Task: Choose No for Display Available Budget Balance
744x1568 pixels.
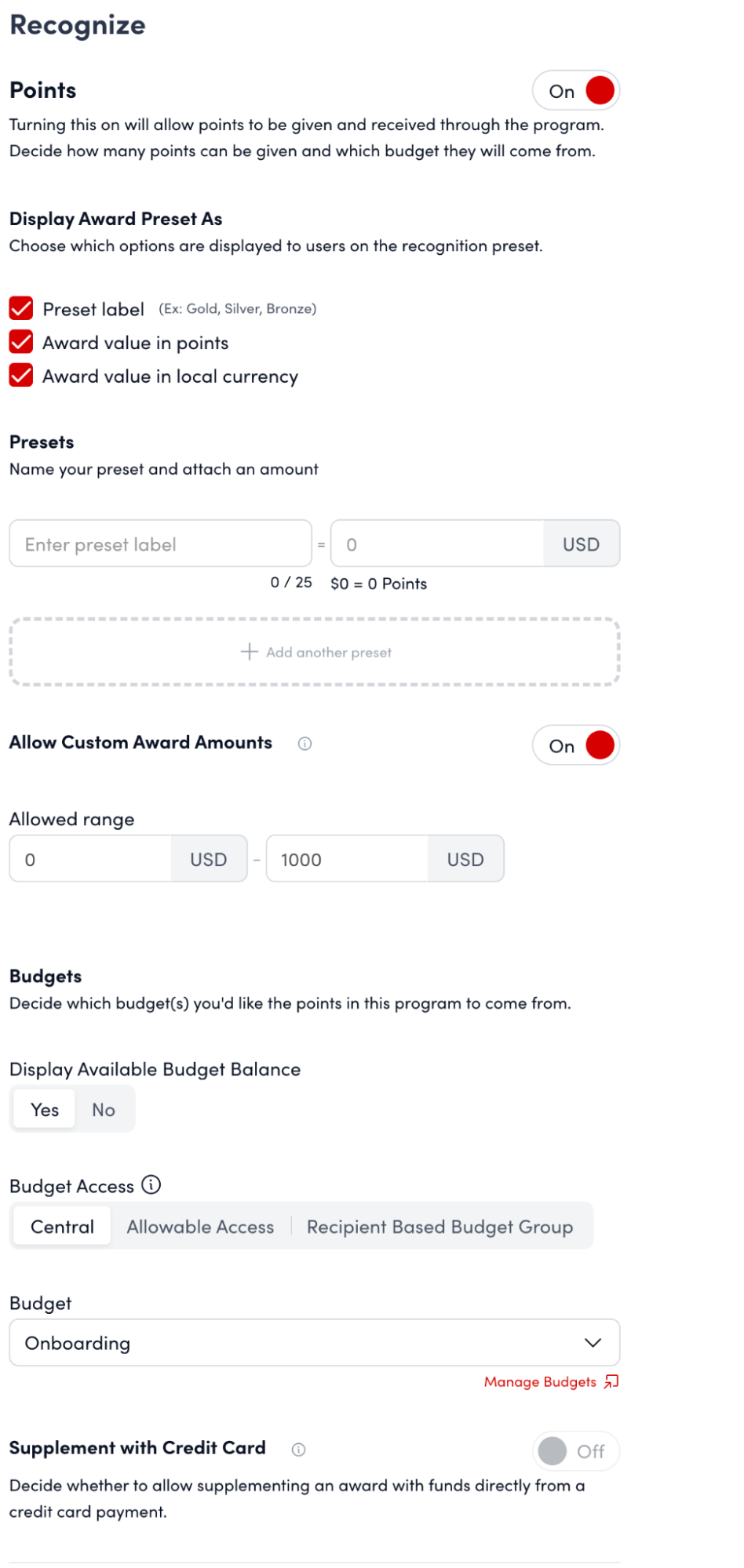Action: tap(104, 1110)
